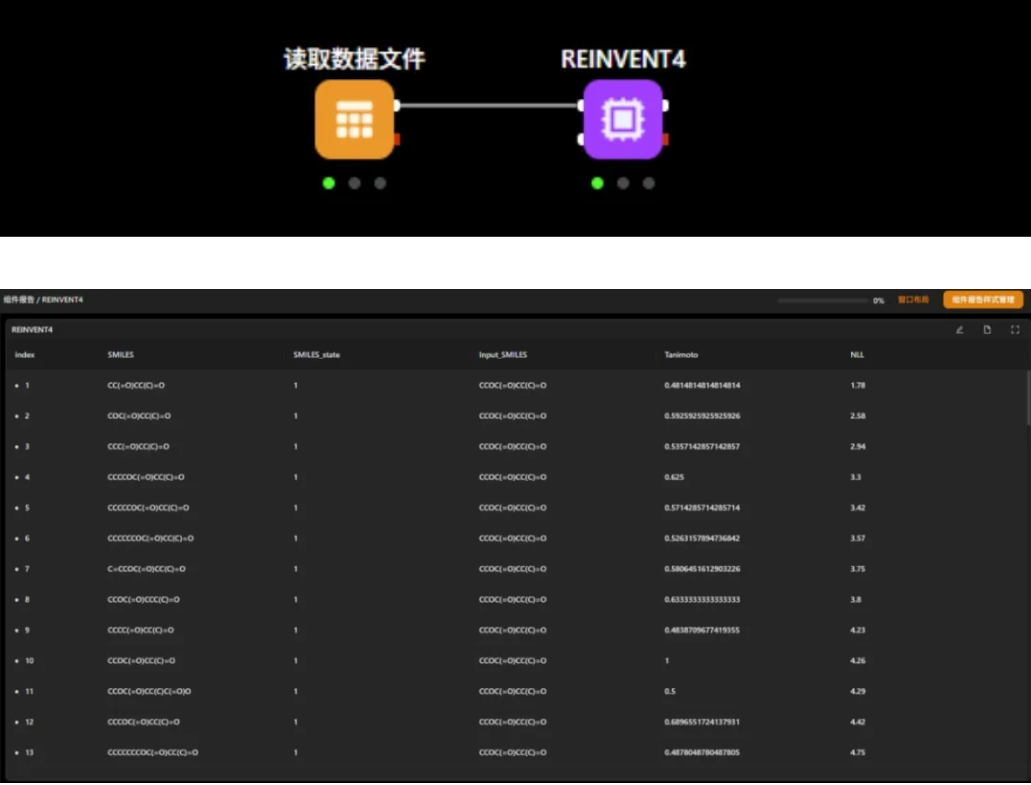This screenshot has width=1031, height=785.
Task: Select the orange 读取数据文件 node icon
Action: point(354,119)
